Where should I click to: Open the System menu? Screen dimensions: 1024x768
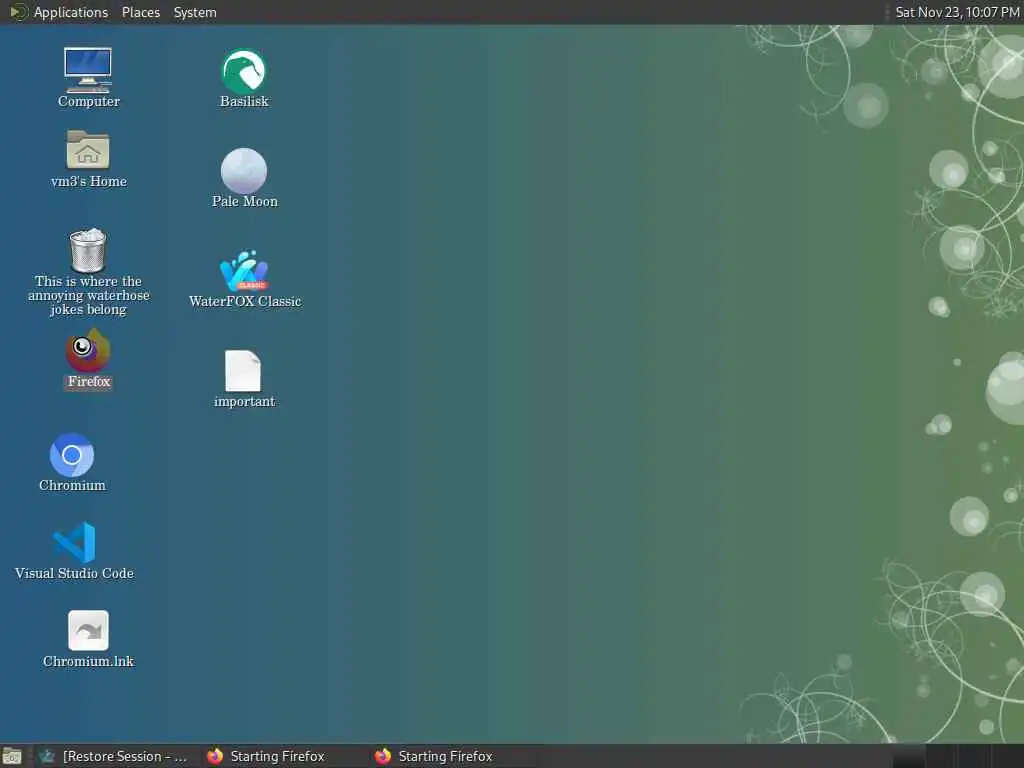pyautogui.click(x=195, y=12)
